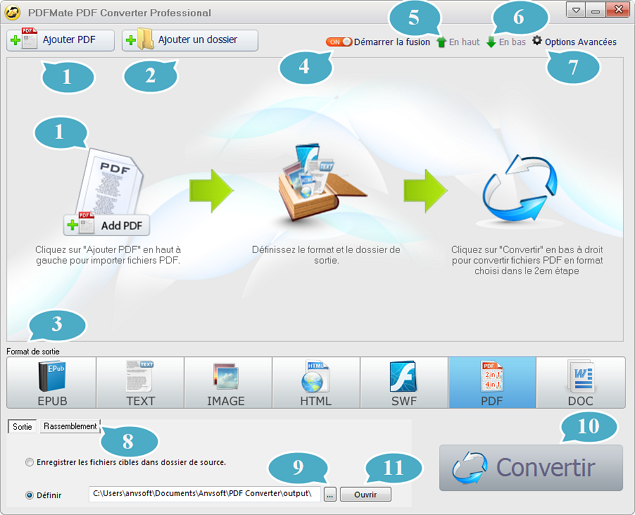
Task: Move file down with En bas arrow
Action: point(506,42)
